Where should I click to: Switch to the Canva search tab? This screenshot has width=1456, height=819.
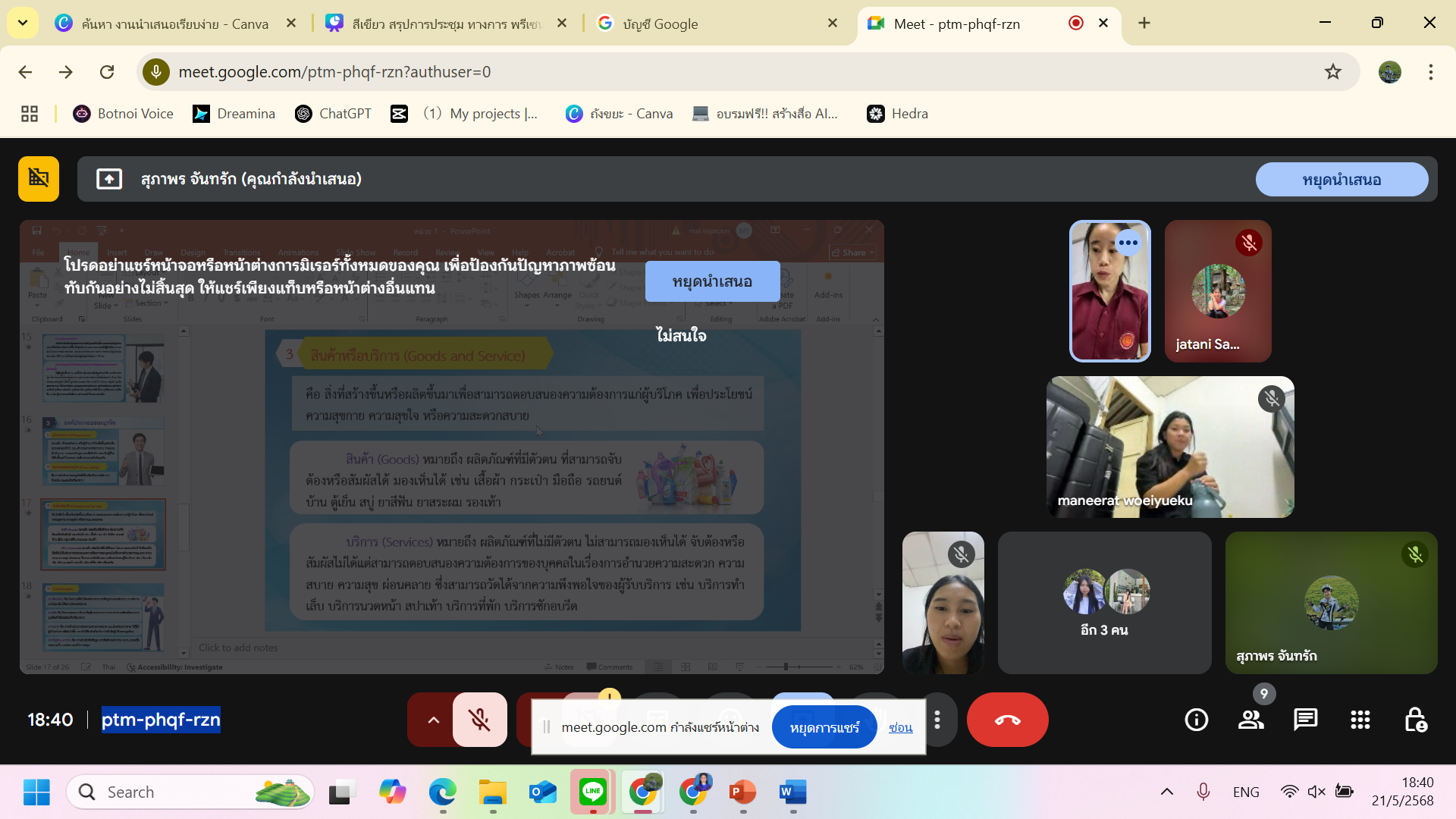tap(174, 24)
